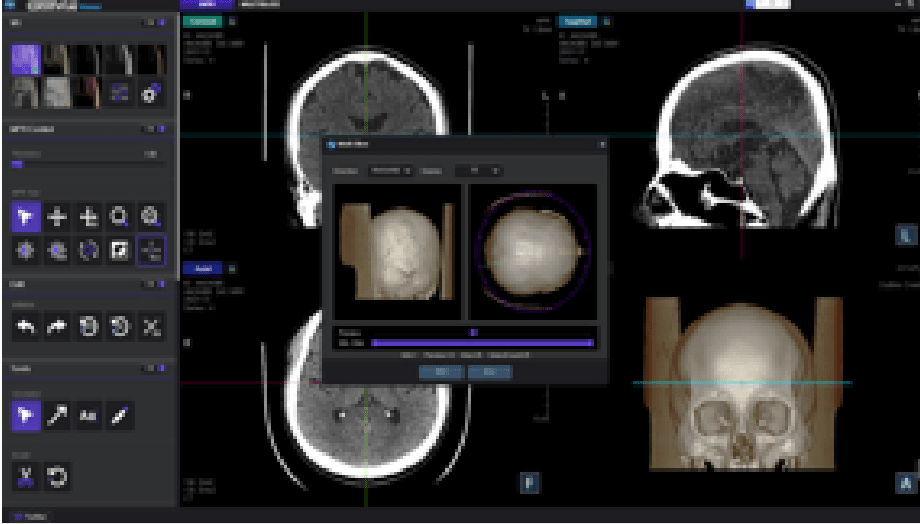Screen dimensions: 920x524
Task: Toggle the Tools panel header switch
Action: [x=160, y=368]
